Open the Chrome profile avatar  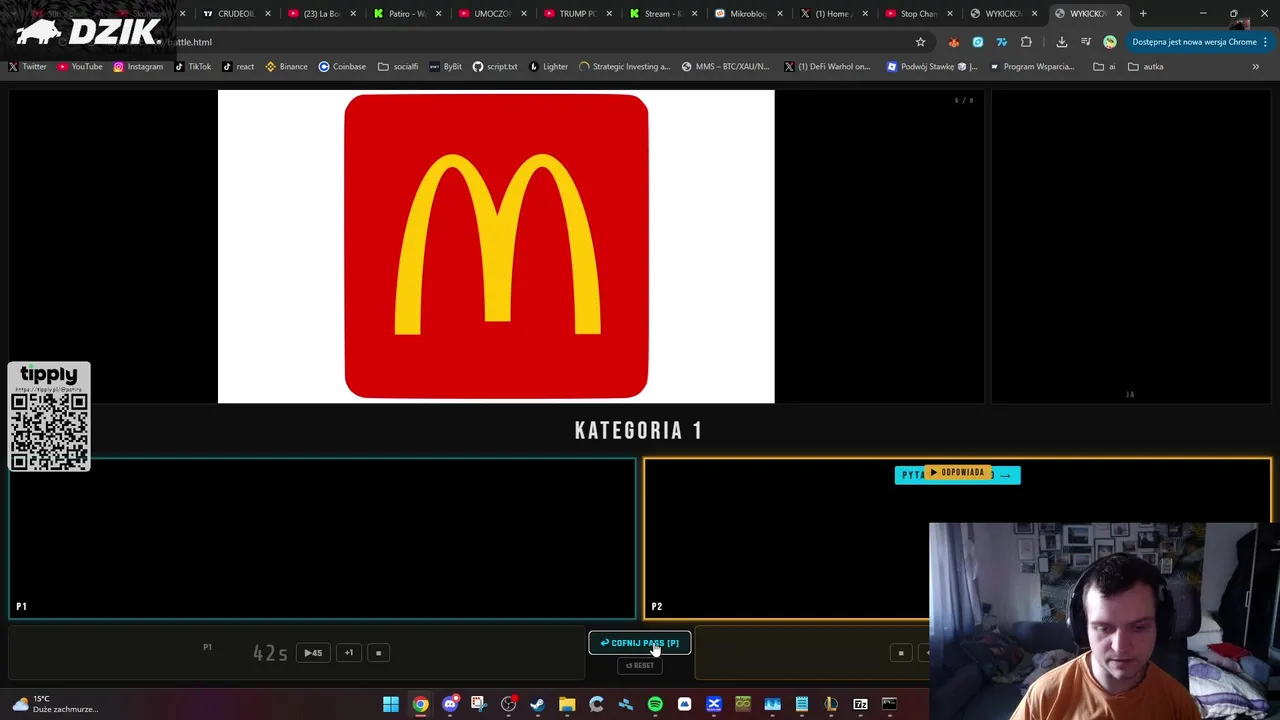(x=1110, y=42)
